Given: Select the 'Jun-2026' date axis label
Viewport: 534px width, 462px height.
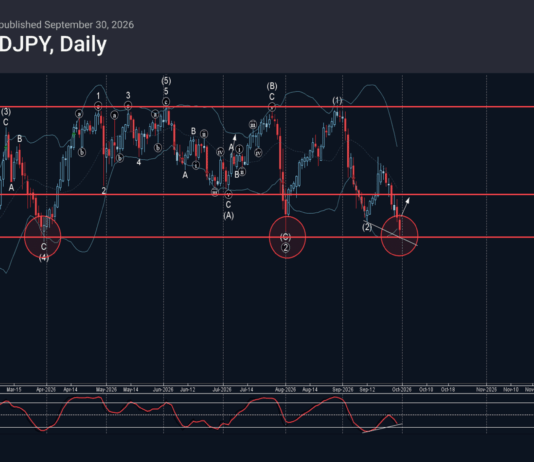Looking at the screenshot, I should (163, 389).
